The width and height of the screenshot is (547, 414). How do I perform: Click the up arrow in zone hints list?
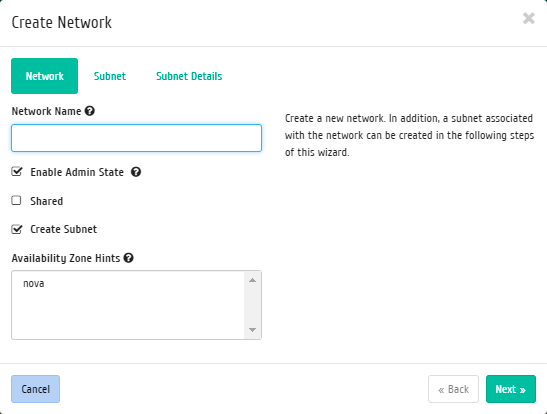pyautogui.click(x=253, y=280)
